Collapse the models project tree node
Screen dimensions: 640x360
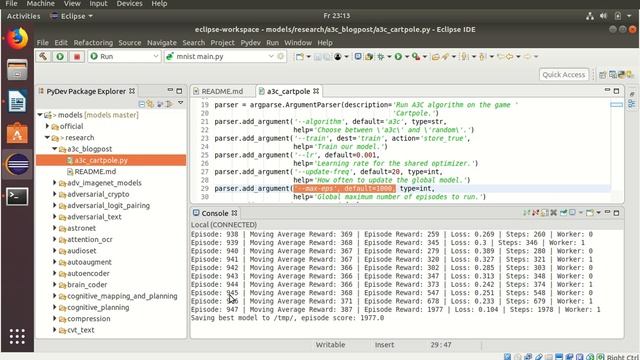pyautogui.click(x=40, y=115)
